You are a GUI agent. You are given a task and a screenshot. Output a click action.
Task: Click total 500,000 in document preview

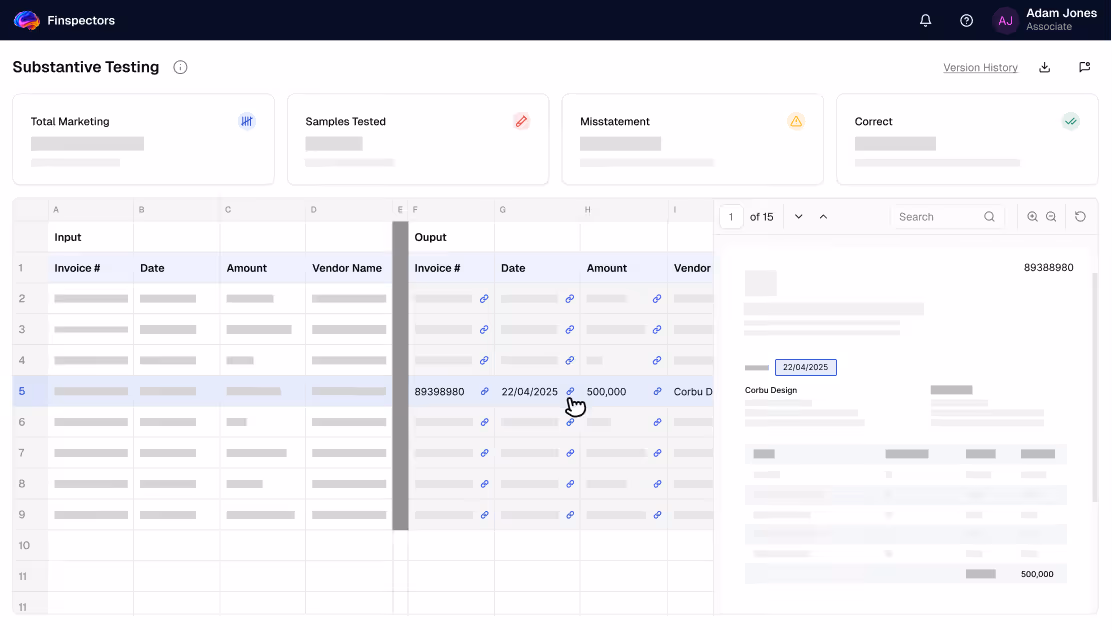1037,574
